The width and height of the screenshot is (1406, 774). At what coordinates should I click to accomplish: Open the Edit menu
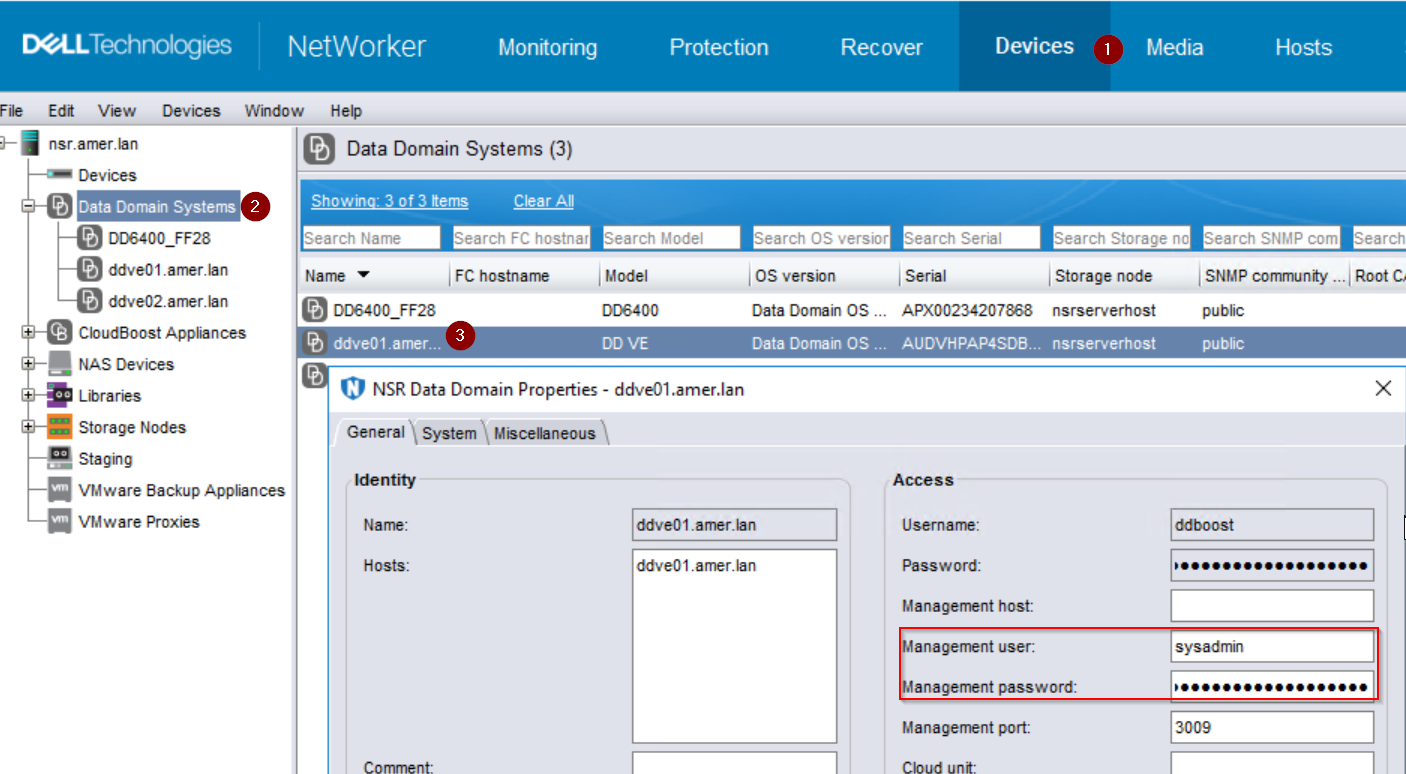pyautogui.click(x=61, y=111)
